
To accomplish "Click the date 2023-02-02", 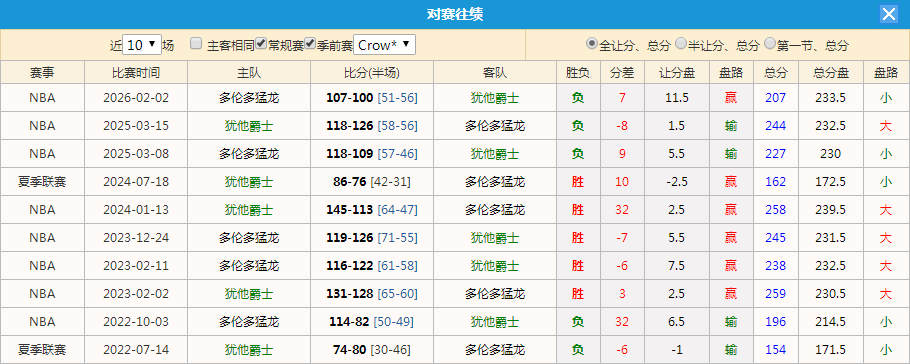I will coord(136,294).
